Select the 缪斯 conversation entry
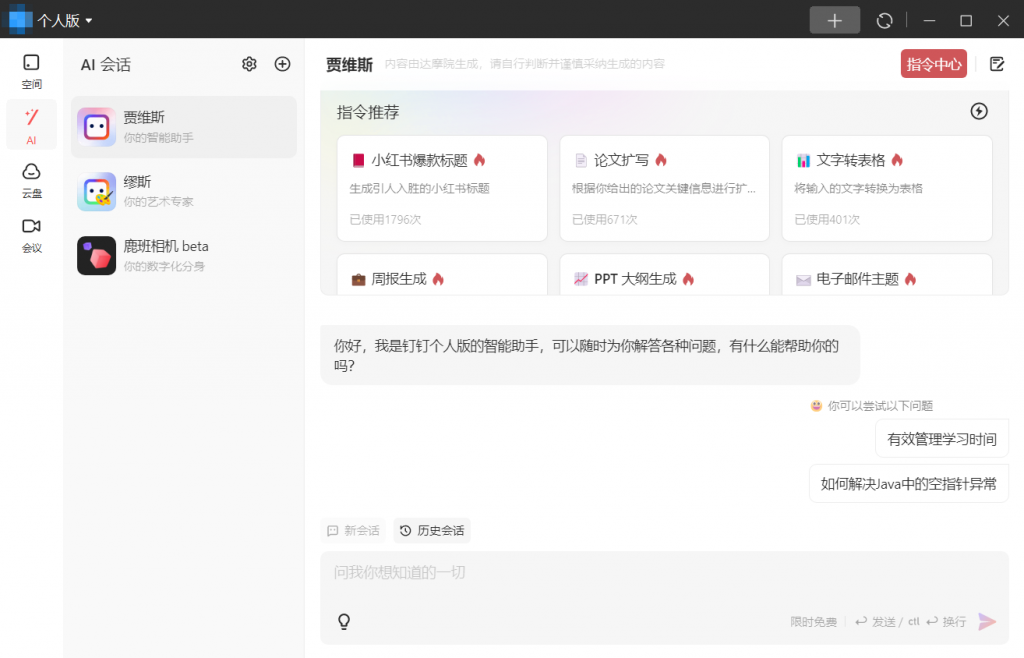The width and height of the screenshot is (1024, 658). 184,191
